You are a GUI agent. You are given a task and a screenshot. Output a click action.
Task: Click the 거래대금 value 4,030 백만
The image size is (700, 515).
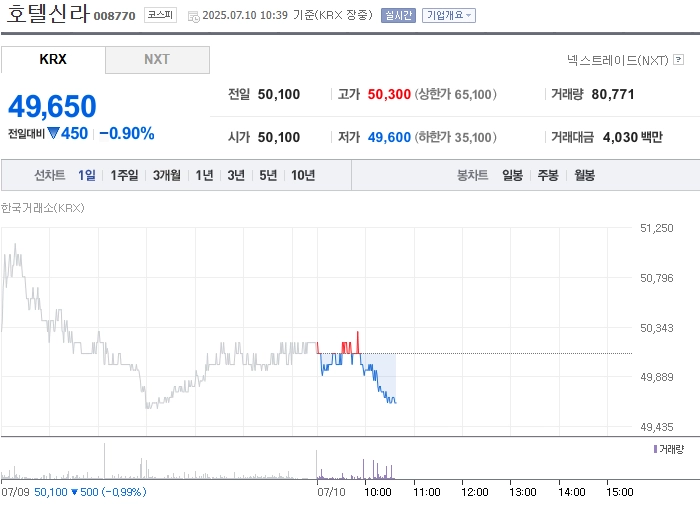[633, 137]
